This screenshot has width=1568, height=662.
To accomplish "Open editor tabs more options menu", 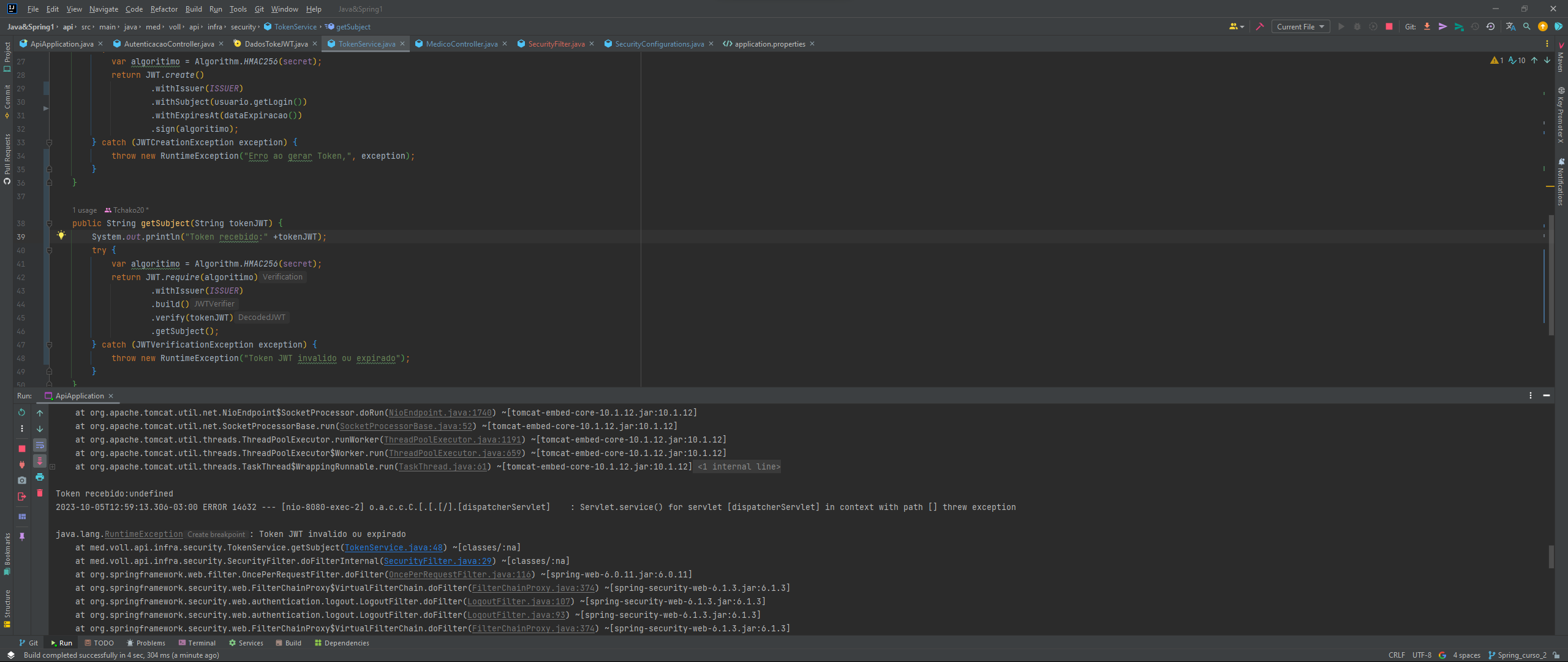I will (x=1547, y=44).
